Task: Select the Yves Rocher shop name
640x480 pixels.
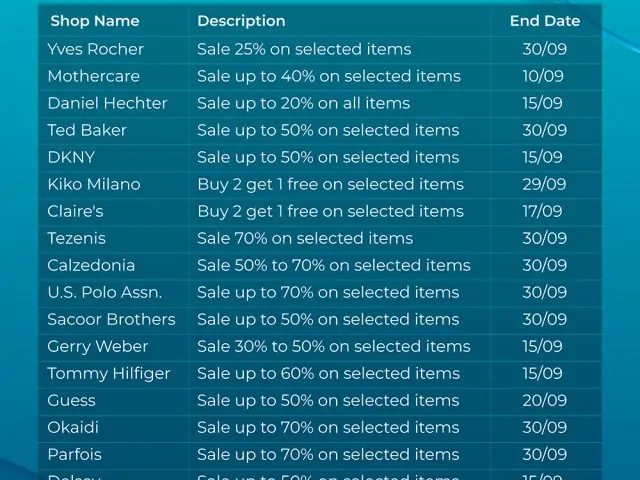Action: point(96,49)
